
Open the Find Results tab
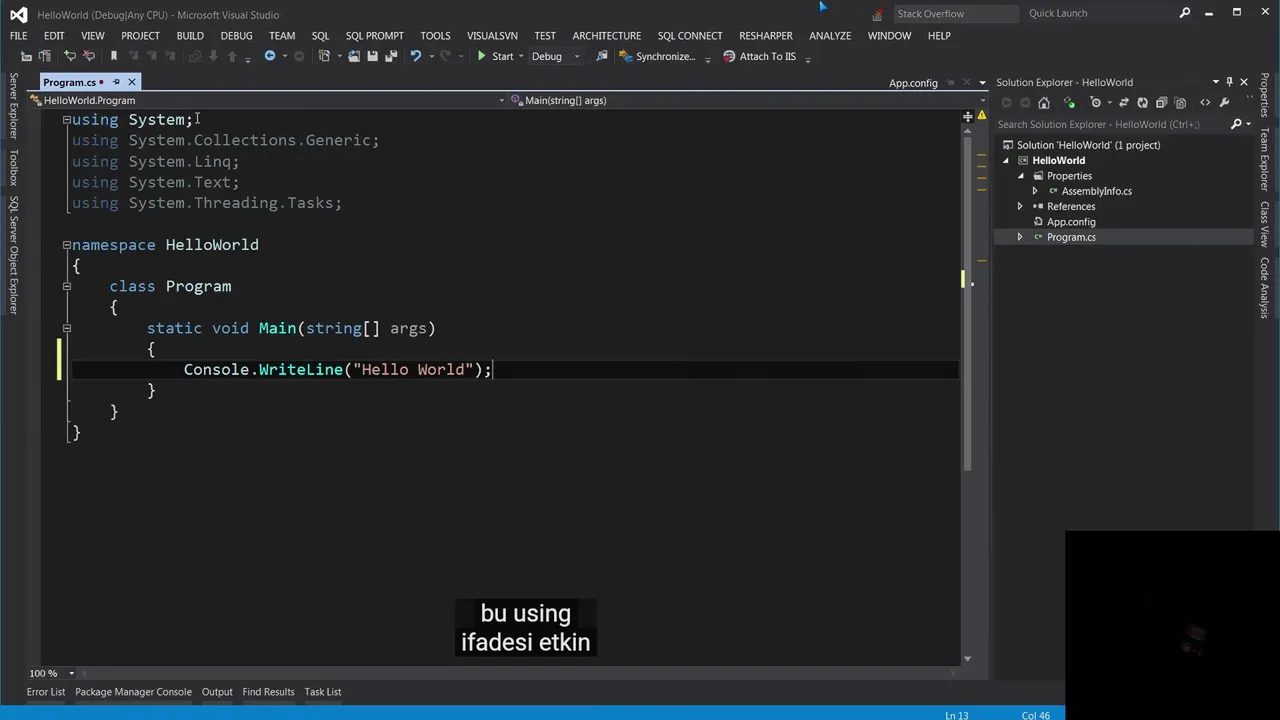click(268, 692)
